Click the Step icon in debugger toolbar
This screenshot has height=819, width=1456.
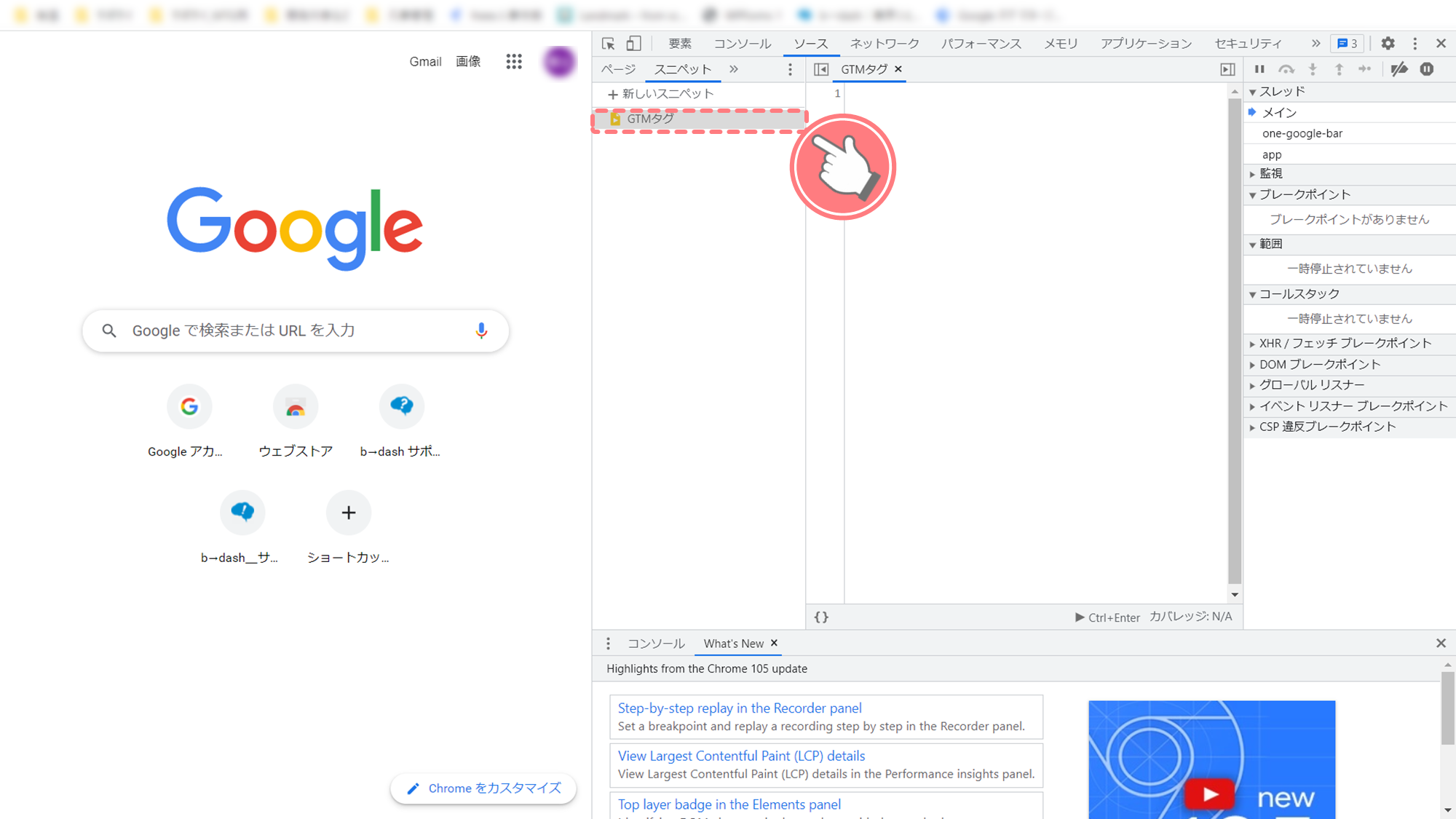point(1365,69)
